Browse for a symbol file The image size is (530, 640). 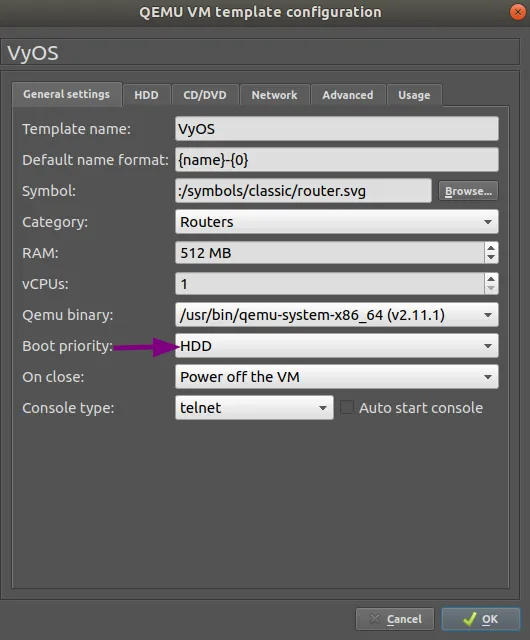click(x=468, y=191)
